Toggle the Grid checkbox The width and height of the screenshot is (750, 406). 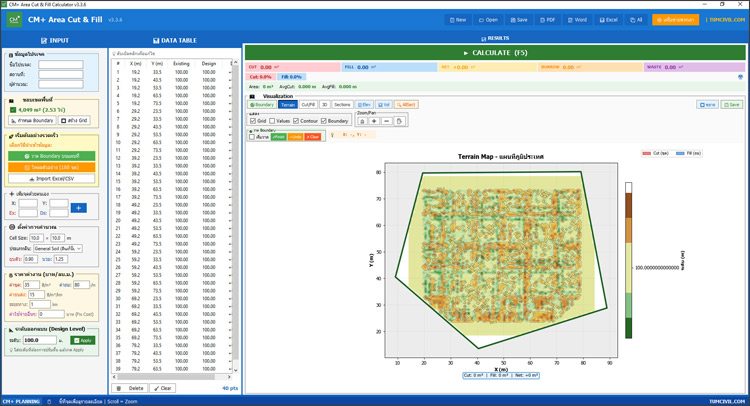[253, 121]
